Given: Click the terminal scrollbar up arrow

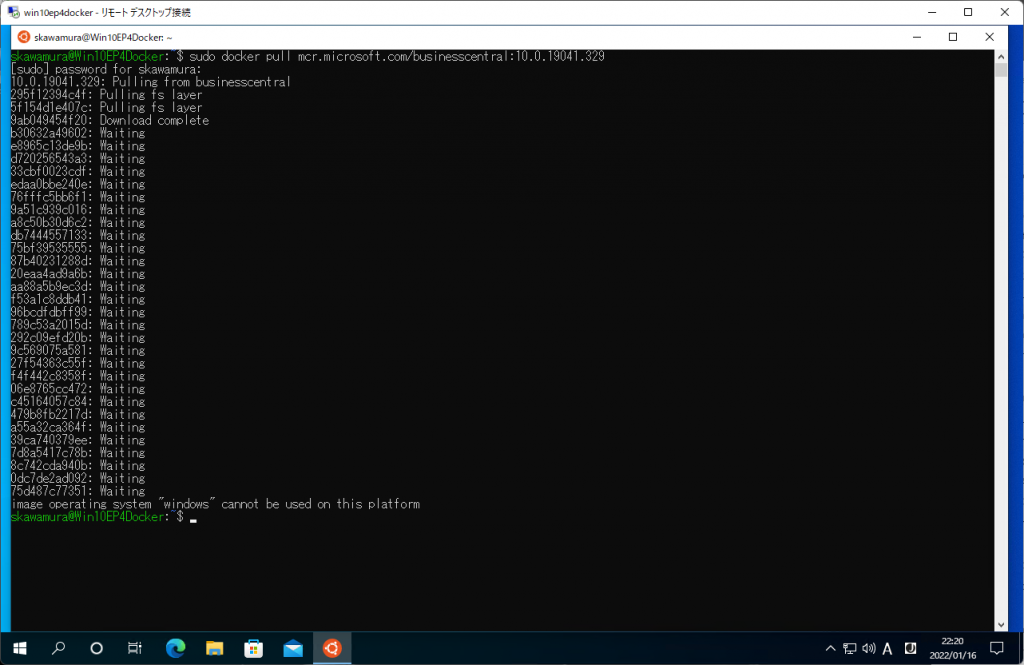Looking at the screenshot, I should tap(1000, 57).
